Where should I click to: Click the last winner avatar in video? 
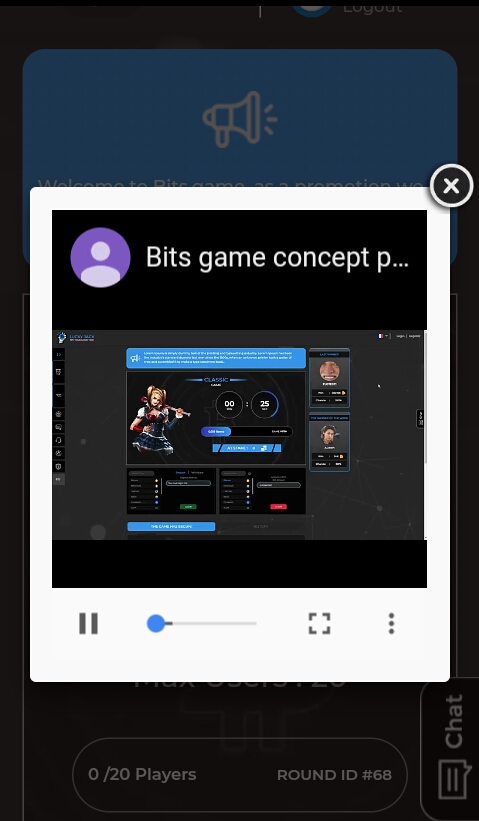pos(330,371)
